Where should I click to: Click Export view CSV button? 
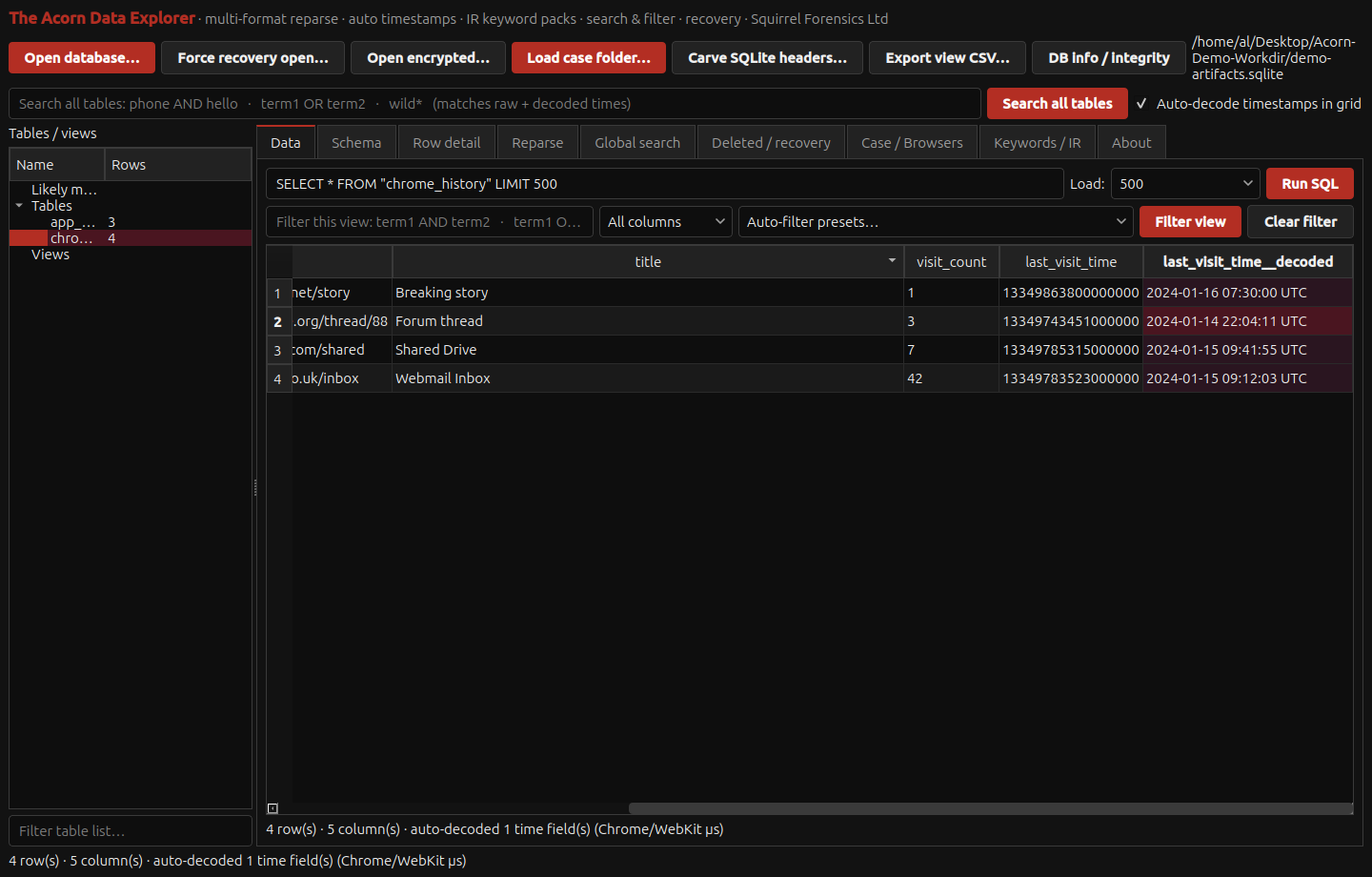947,57
